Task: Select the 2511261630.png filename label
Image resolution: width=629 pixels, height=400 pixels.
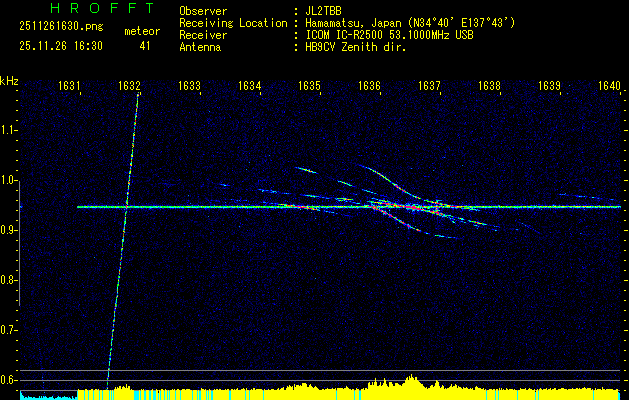Action: [58, 30]
